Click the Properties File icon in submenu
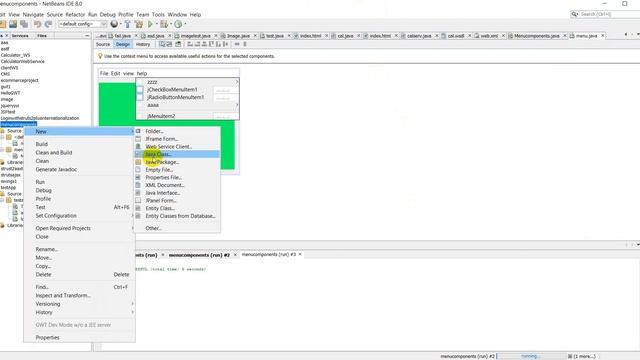 tap(138, 178)
